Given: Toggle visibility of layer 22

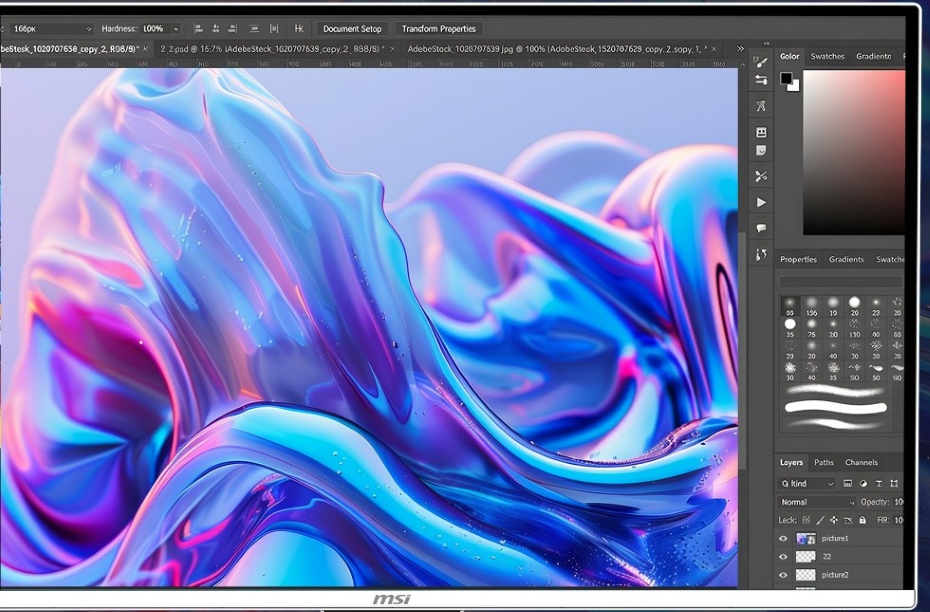Looking at the screenshot, I should [x=783, y=557].
